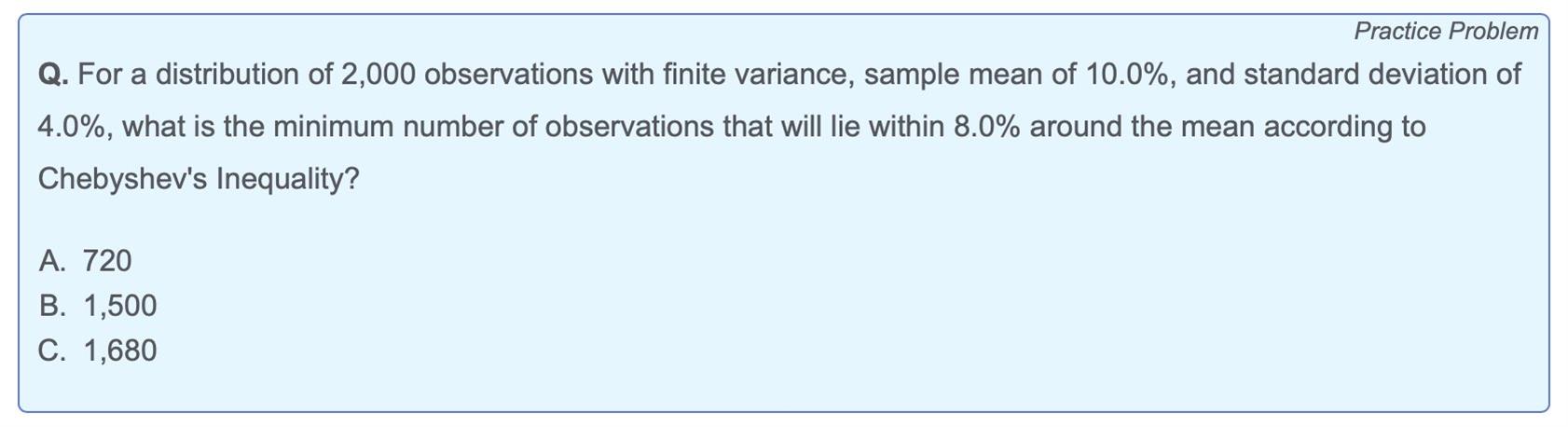Click the option letter A.
Viewport: 1568px width, 427px height.
pyautogui.click(x=52, y=261)
